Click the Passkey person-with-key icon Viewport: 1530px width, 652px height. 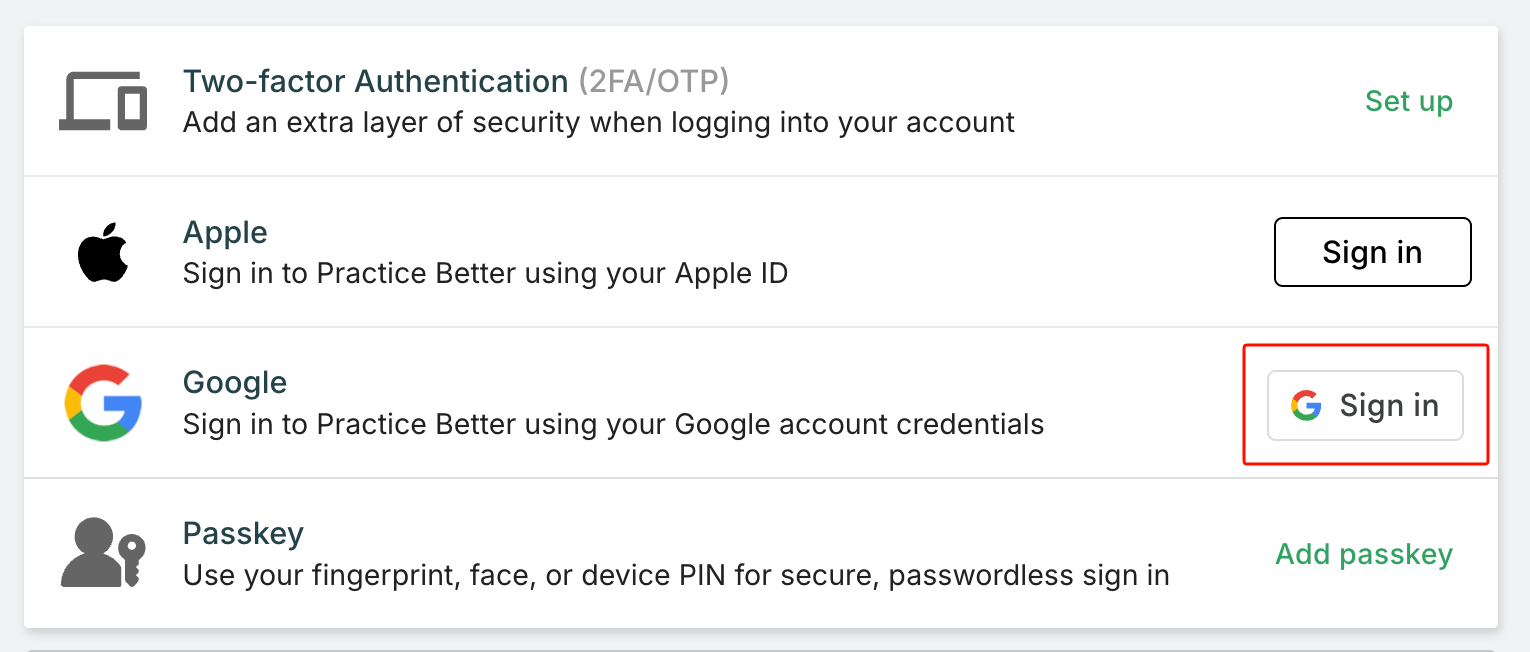103,553
